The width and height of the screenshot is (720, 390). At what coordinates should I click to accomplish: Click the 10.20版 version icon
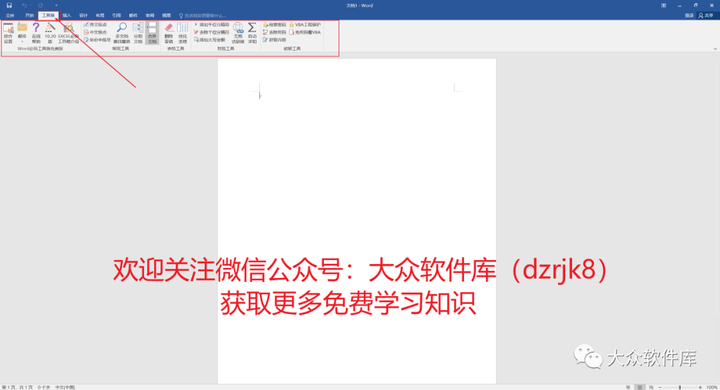(50, 34)
